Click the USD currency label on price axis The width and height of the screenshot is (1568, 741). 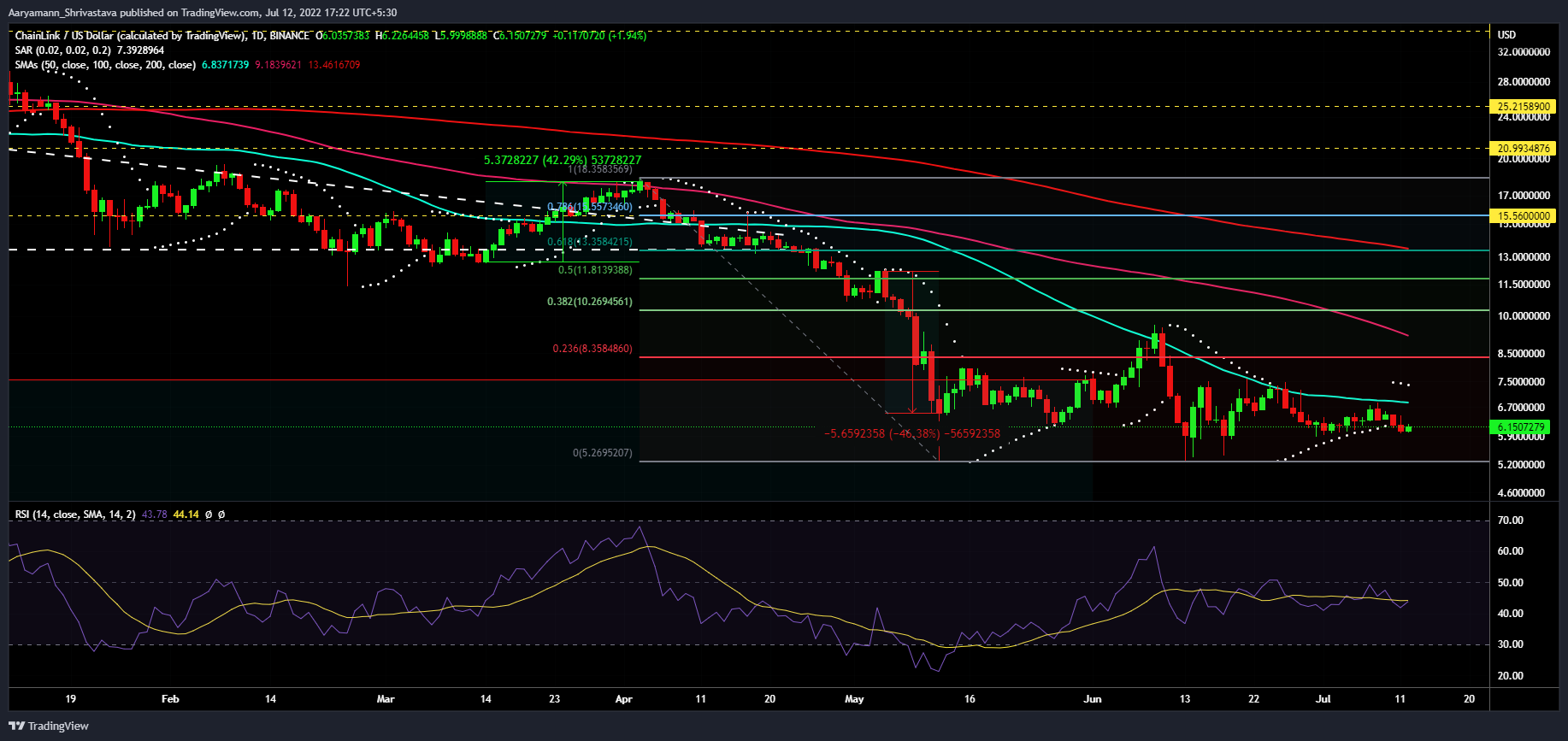1506,35
